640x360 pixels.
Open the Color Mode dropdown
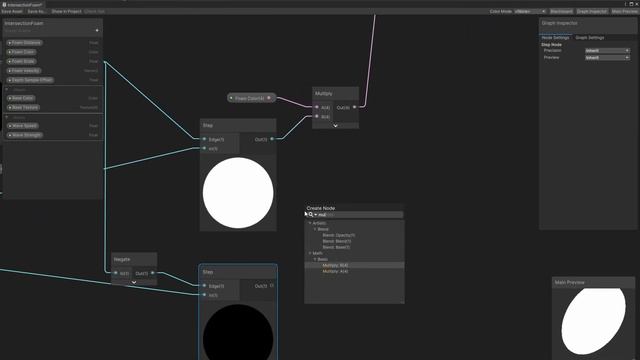530,11
